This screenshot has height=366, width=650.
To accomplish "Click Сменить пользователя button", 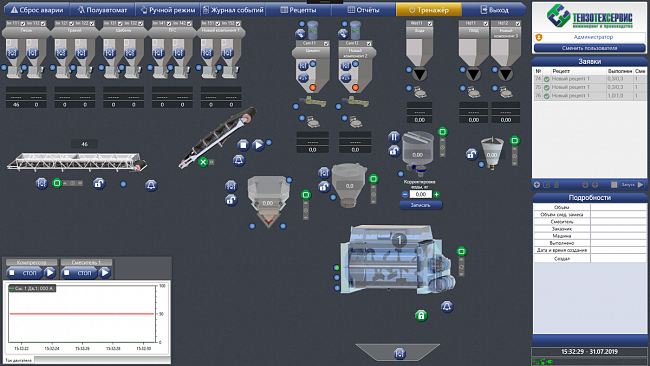I will click(x=589, y=48).
